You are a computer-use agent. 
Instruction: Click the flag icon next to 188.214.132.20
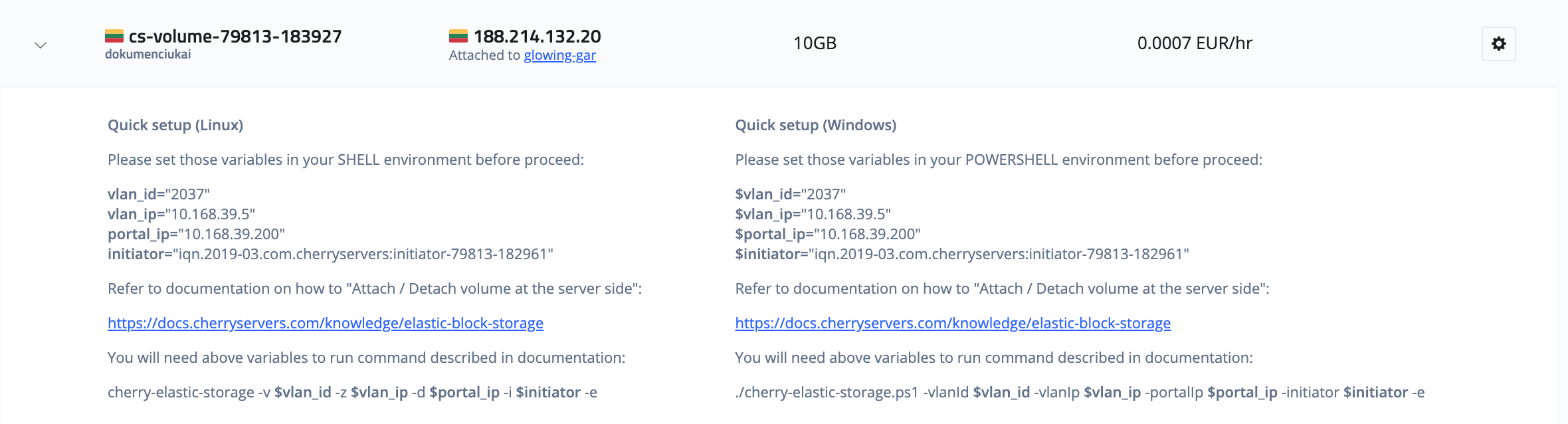[x=458, y=36]
